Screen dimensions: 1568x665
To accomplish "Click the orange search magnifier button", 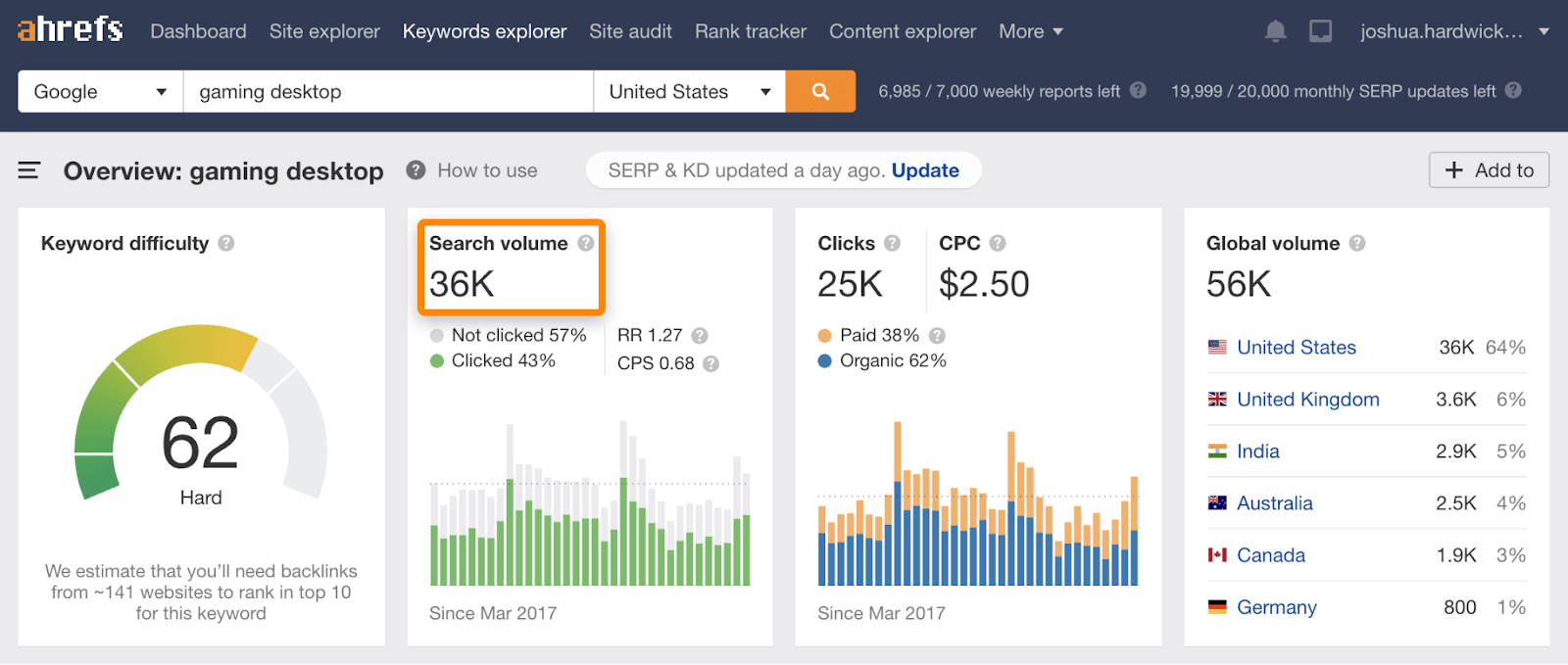I will (x=820, y=91).
